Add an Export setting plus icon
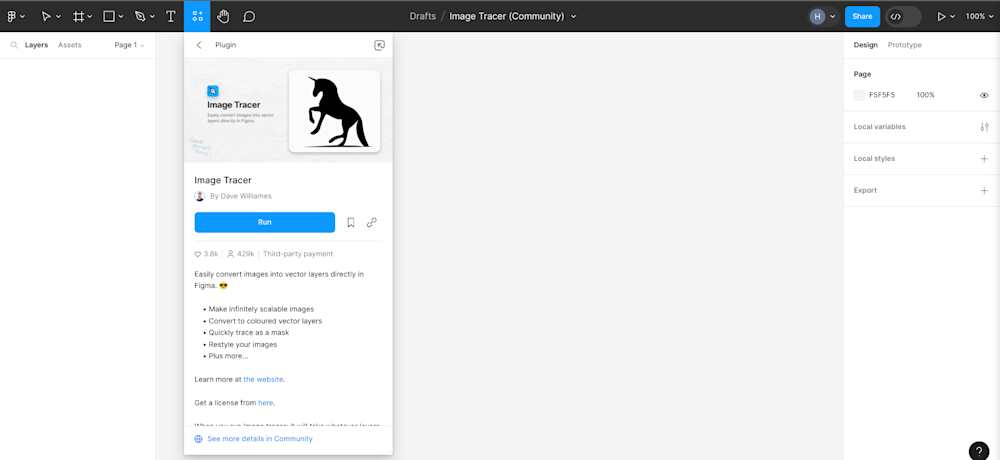This screenshot has height=460, width=1000. [x=984, y=191]
